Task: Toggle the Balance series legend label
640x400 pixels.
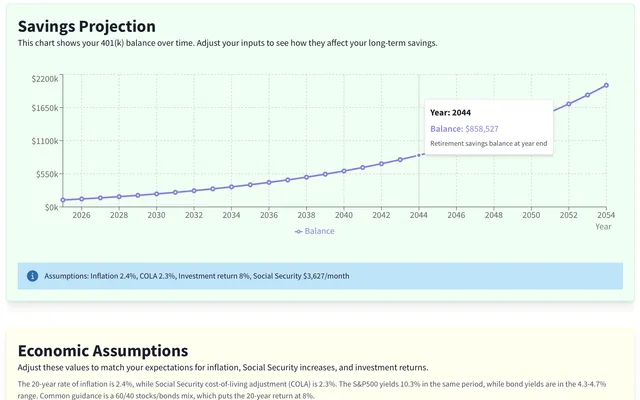Action: point(319,231)
